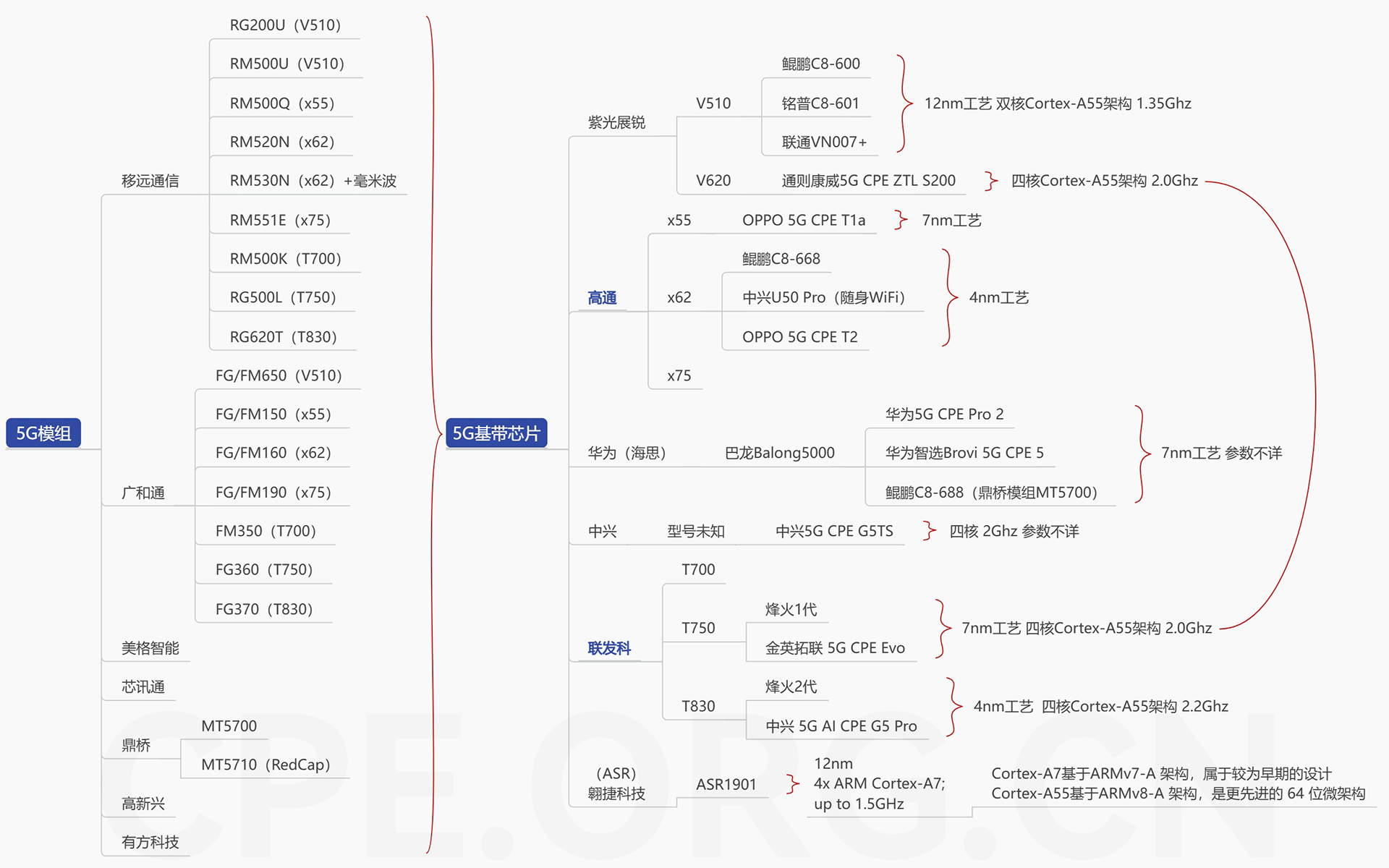
Task: Select the T830 chip node
Action: (698, 706)
